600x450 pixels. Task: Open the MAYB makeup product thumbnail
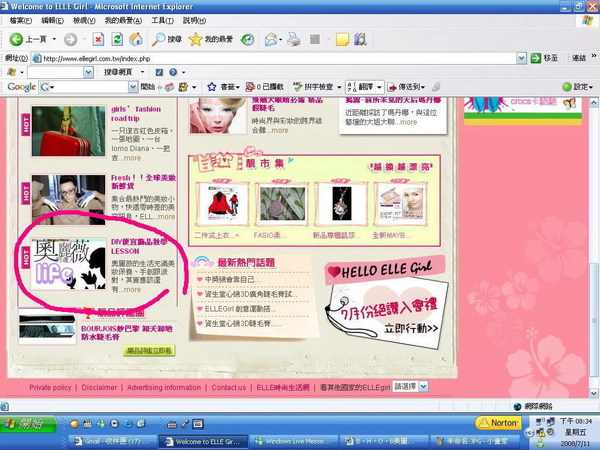click(401, 204)
